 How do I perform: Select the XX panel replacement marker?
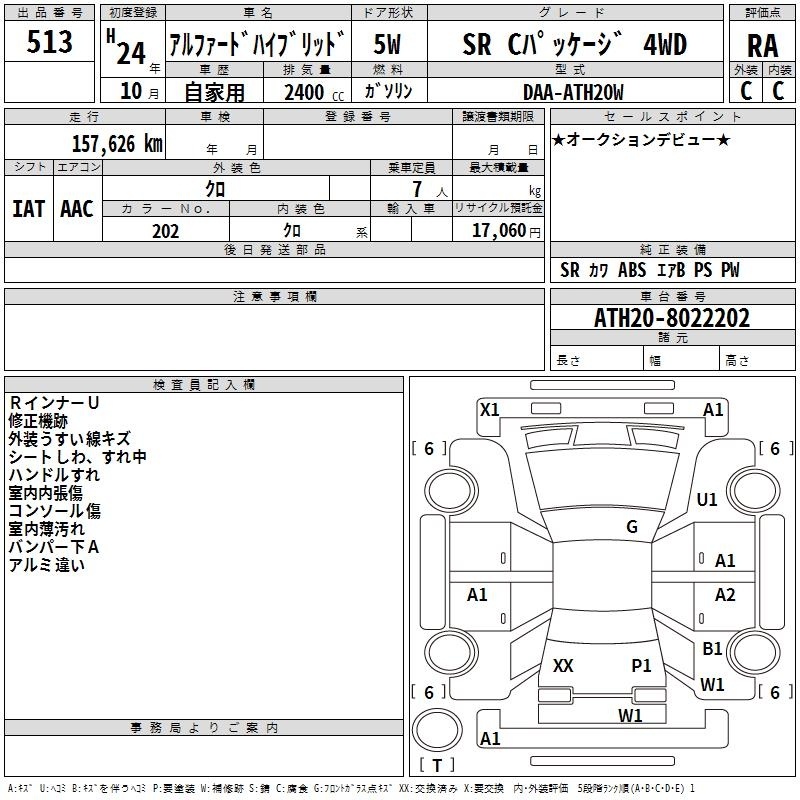tap(563, 665)
